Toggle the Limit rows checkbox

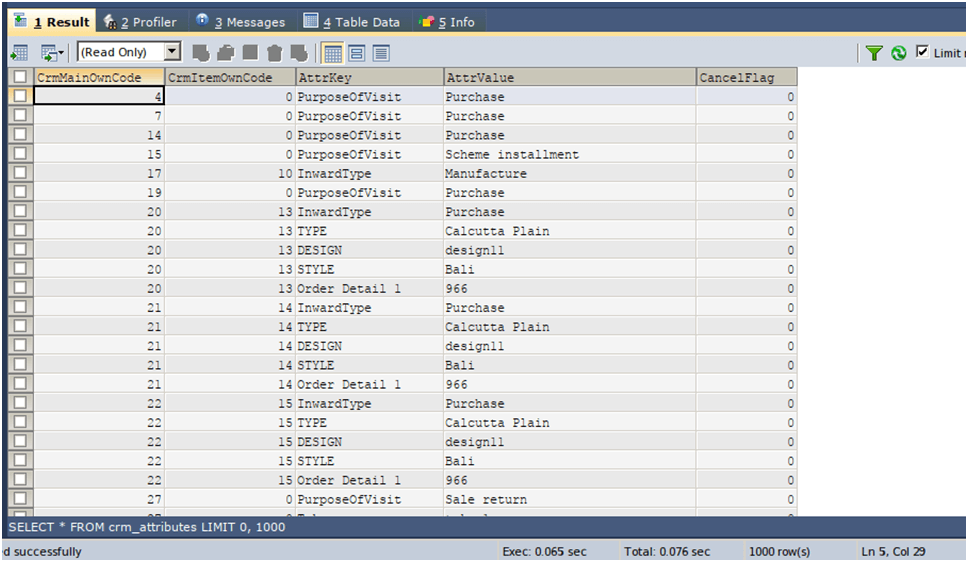click(922, 51)
